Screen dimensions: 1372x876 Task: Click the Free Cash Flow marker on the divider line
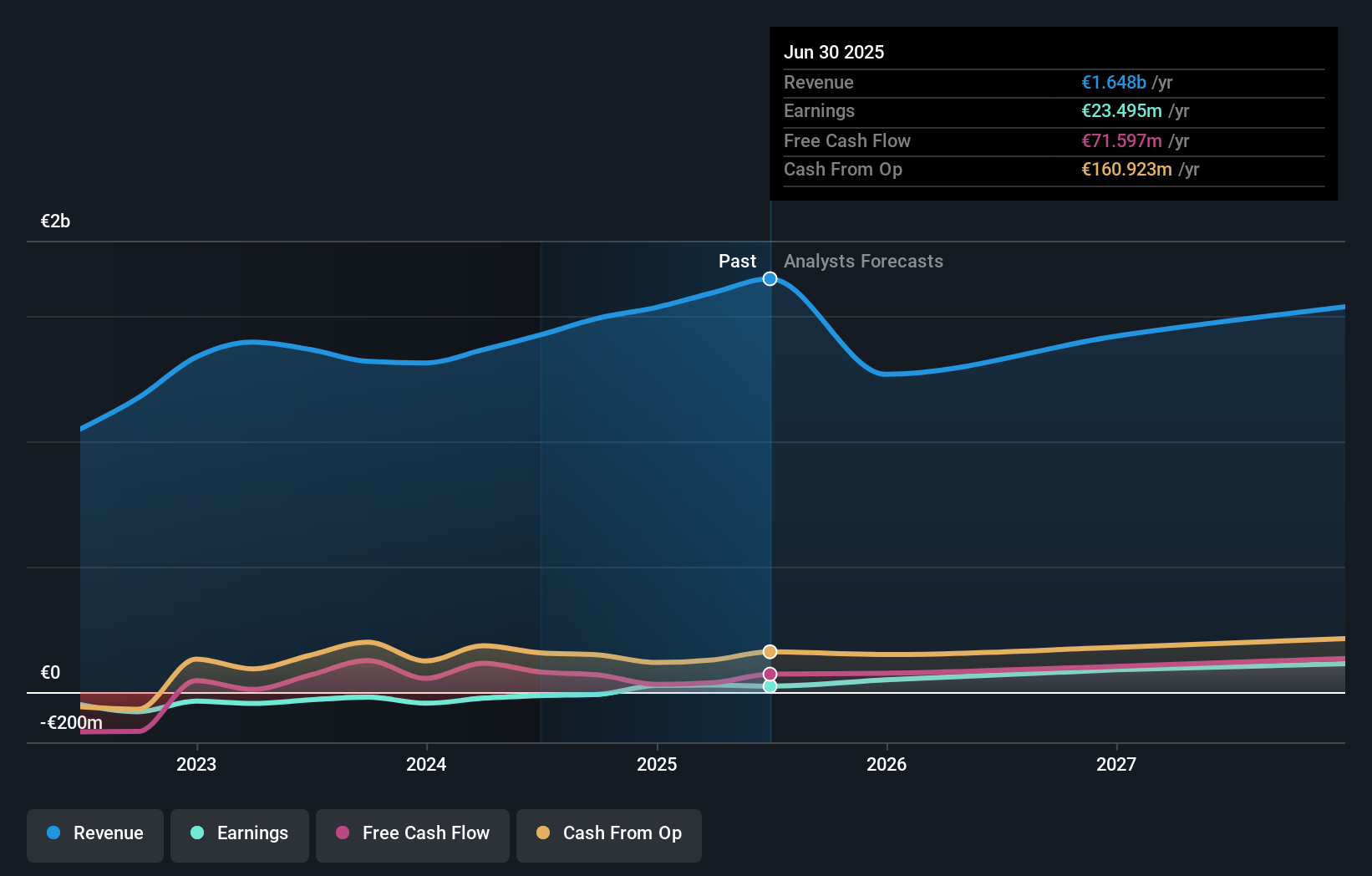(770, 674)
